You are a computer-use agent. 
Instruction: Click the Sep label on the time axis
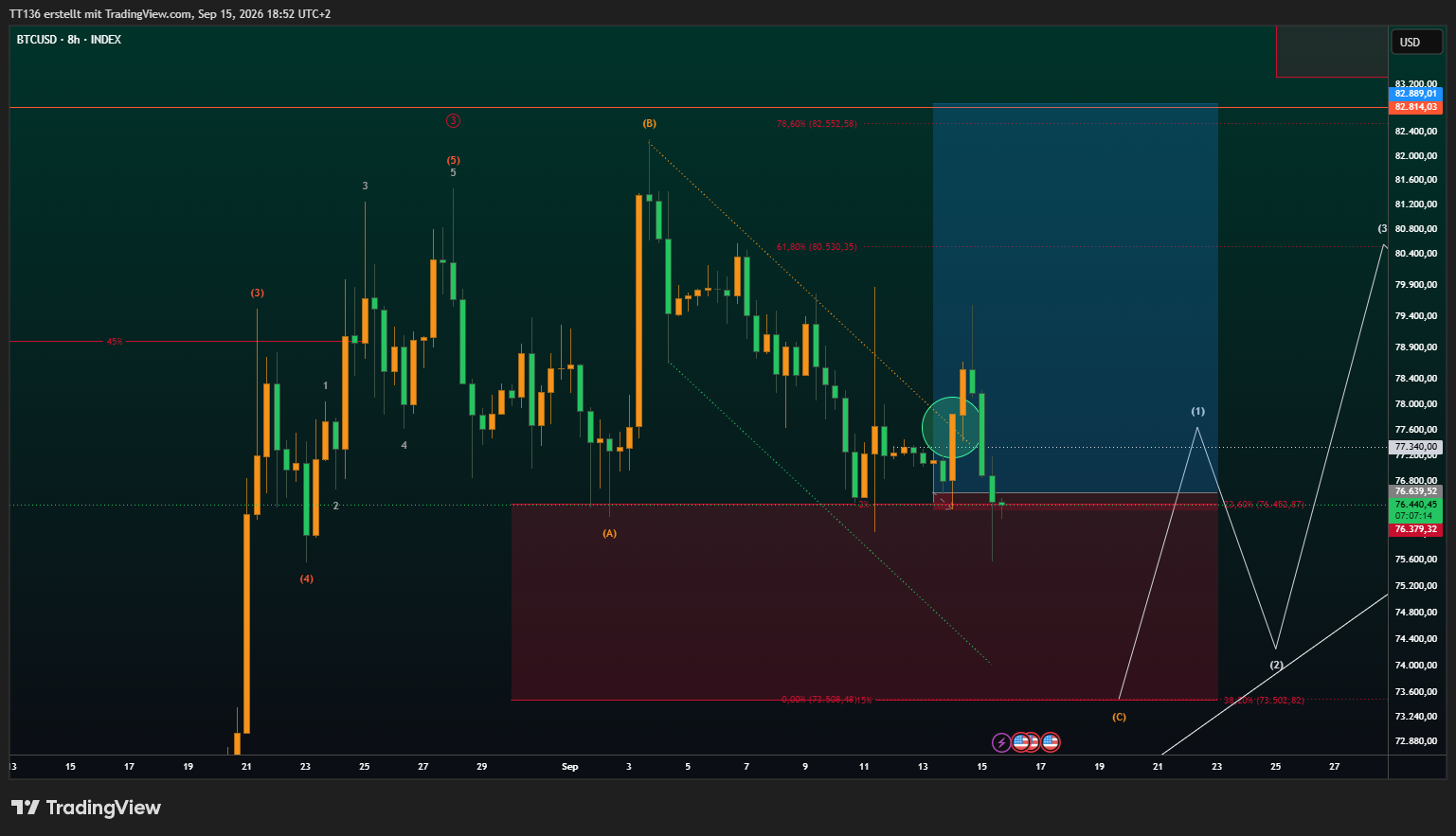569,766
